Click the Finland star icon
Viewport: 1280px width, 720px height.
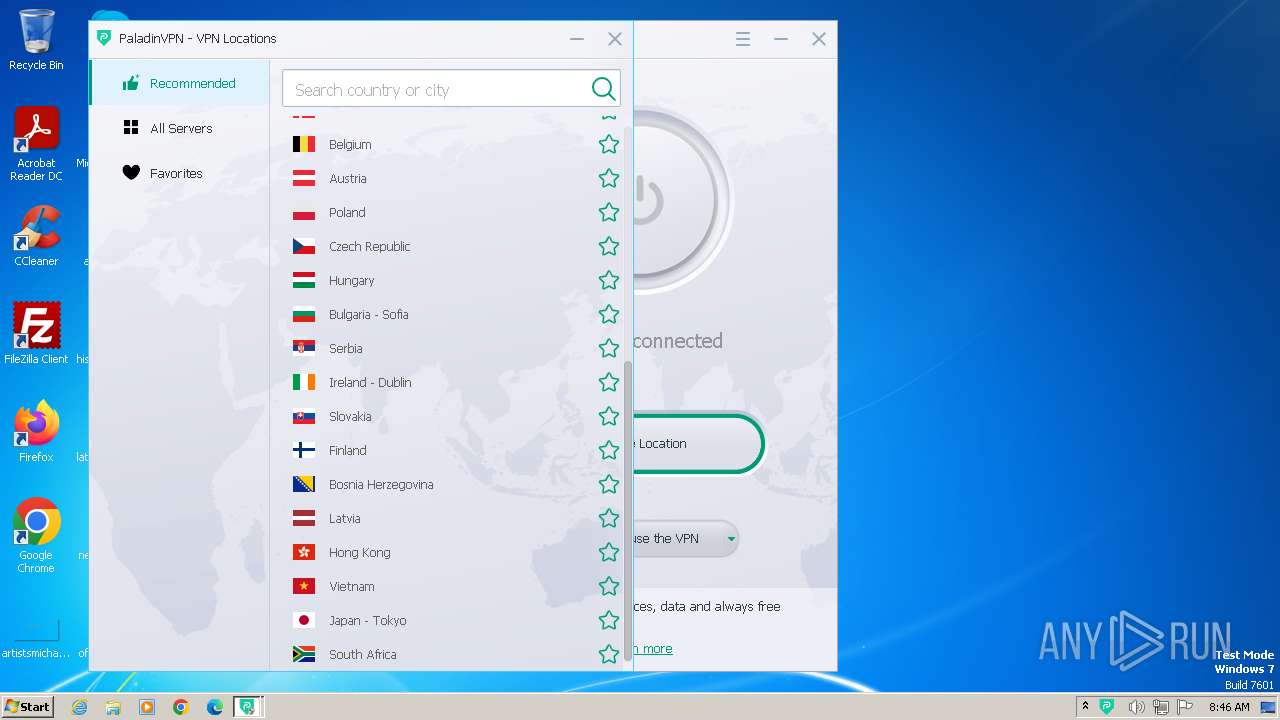click(608, 450)
